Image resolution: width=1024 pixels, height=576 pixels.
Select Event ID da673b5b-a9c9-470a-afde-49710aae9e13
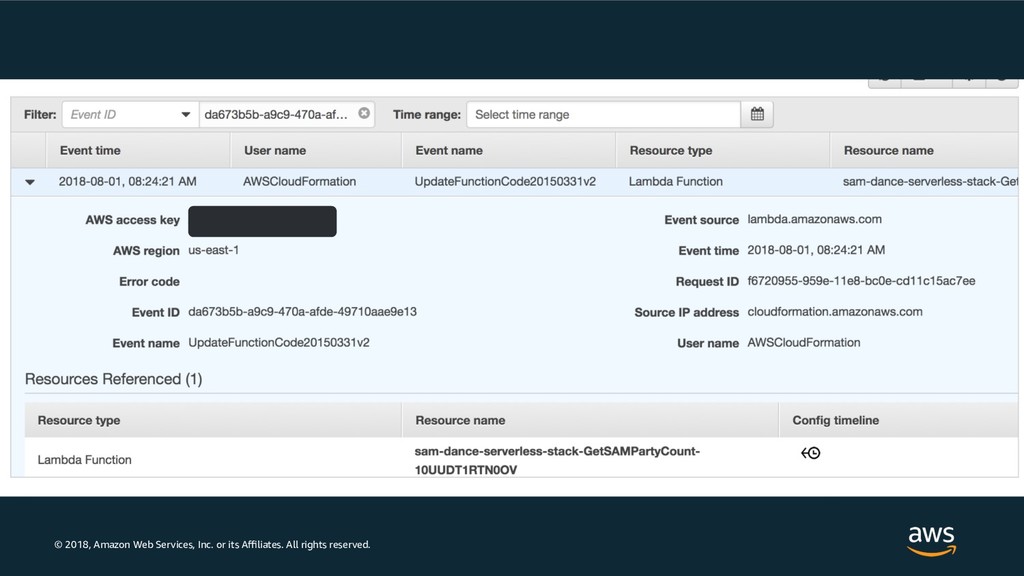coord(302,312)
